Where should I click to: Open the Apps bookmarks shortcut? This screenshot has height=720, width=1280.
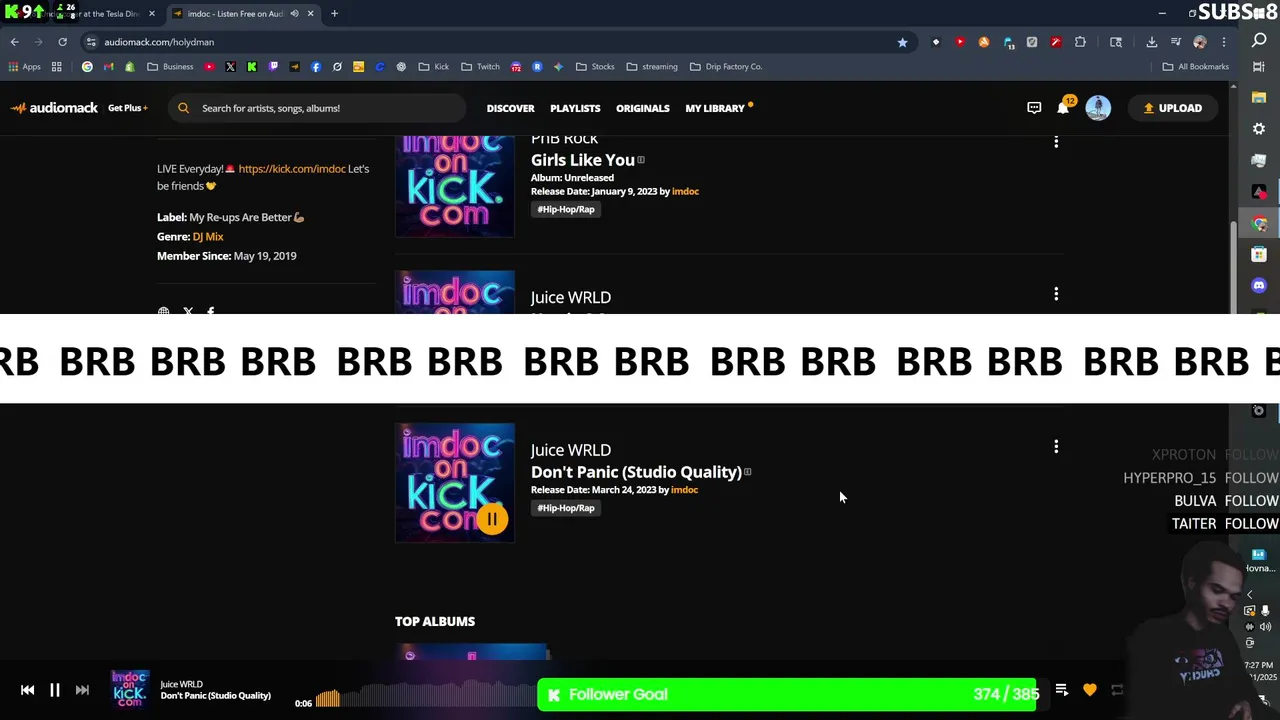coord(25,67)
